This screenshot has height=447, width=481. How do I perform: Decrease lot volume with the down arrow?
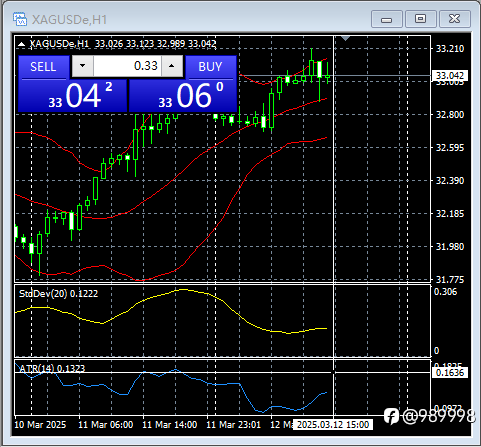tap(83, 66)
